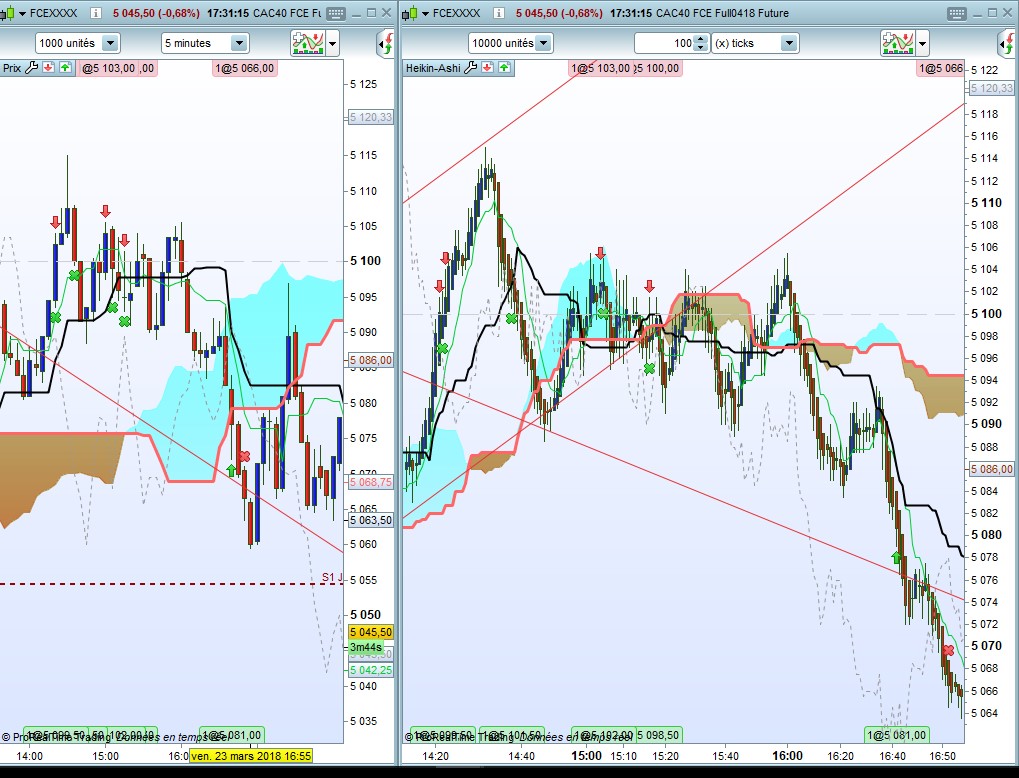1019x778 pixels.
Task: Select the 5 098,50 bottom label on right chart
Action: coord(658,735)
